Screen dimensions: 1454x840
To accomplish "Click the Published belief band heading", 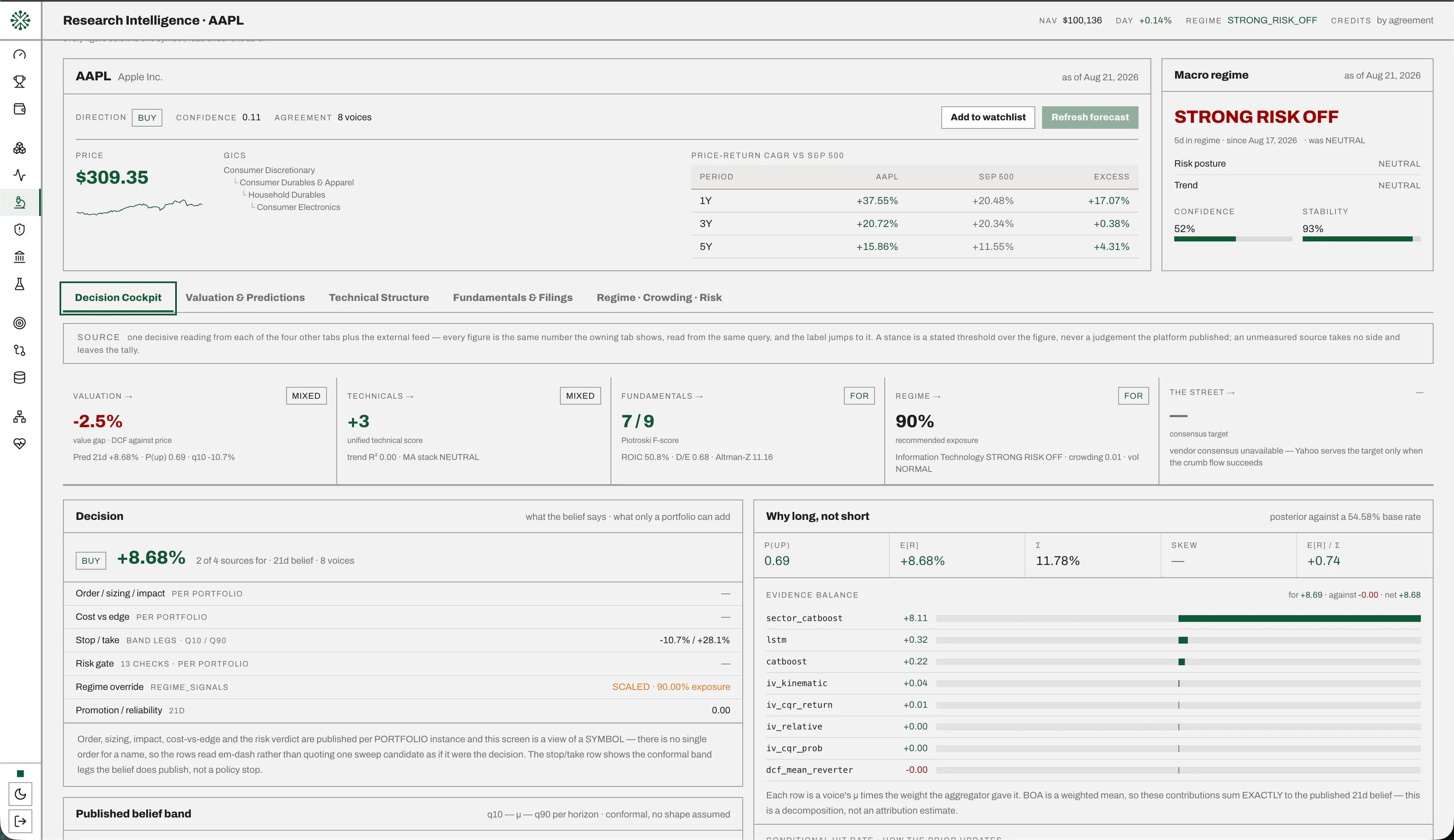I will (x=133, y=814).
